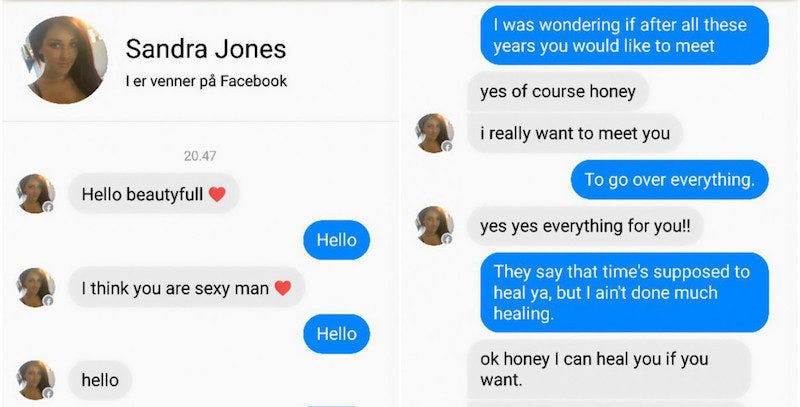
Task: Open Sandra Jones's large profile picture
Action: pyautogui.click(x=65, y=60)
